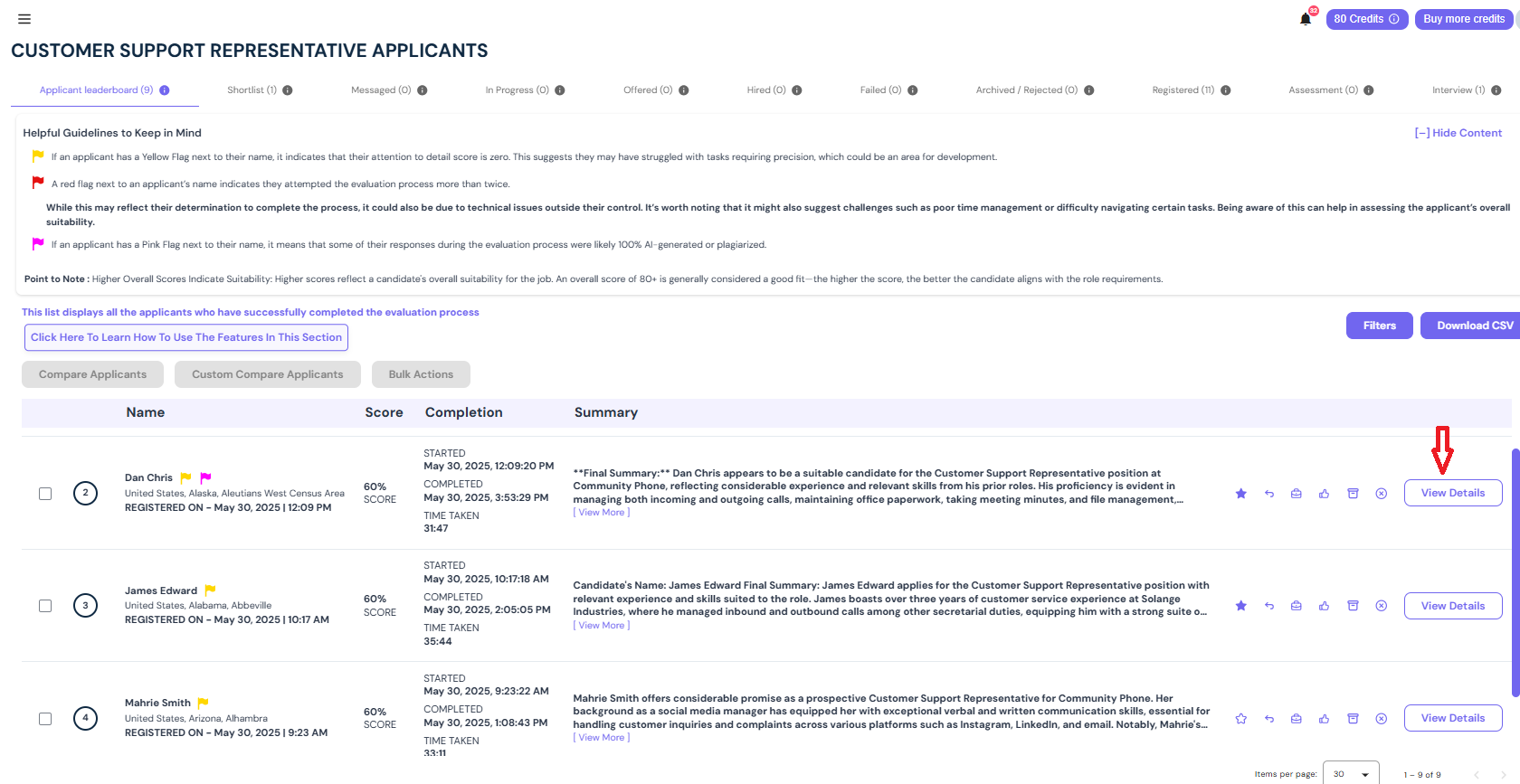Expand Mahrie Smith summary with View More
This screenshot has width=1520, height=784.
click(x=602, y=738)
